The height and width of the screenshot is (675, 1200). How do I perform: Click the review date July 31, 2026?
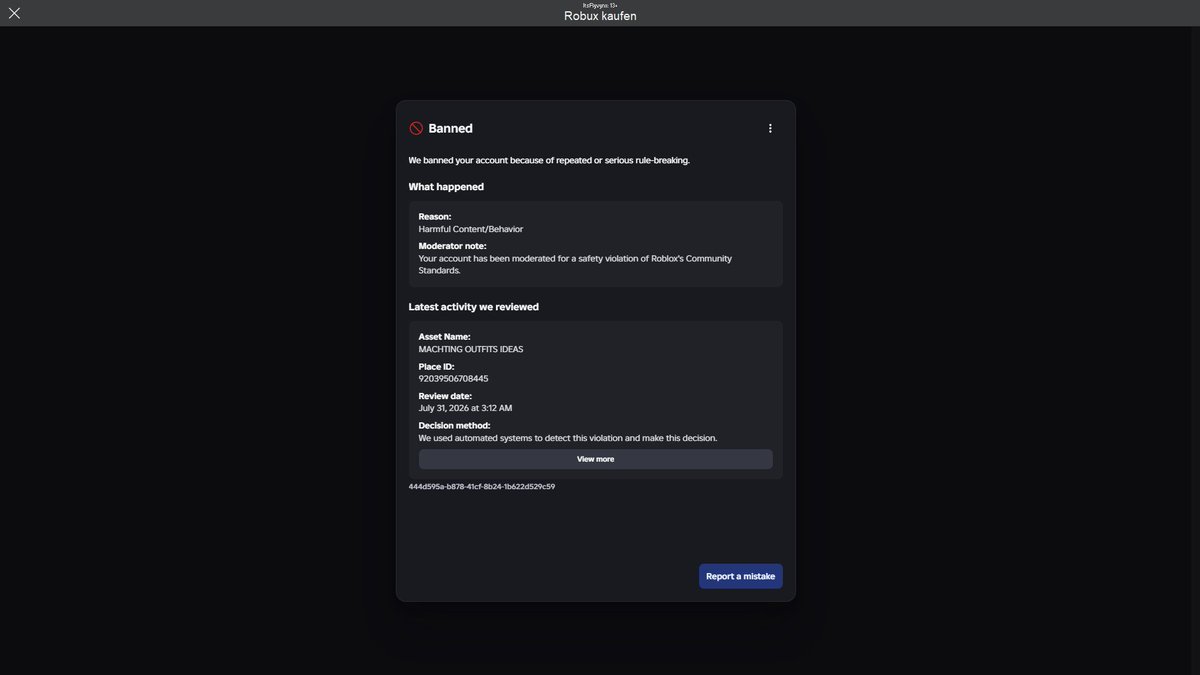click(465, 408)
